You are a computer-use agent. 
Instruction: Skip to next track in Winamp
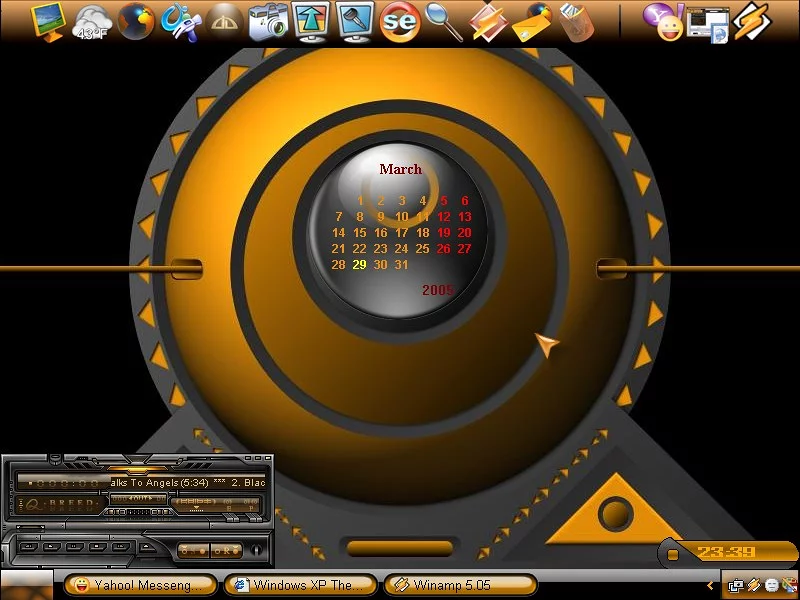click(121, 547)
